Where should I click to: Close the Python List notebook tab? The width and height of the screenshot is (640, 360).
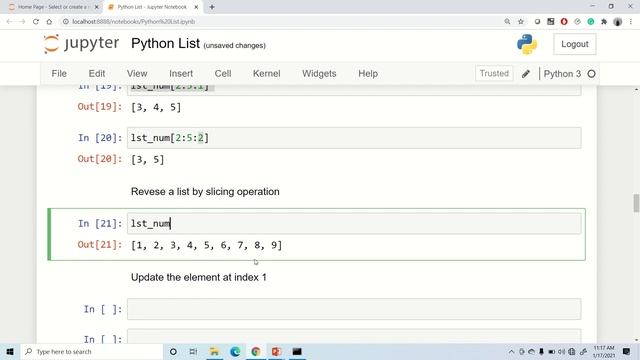(x=196, y=7)
